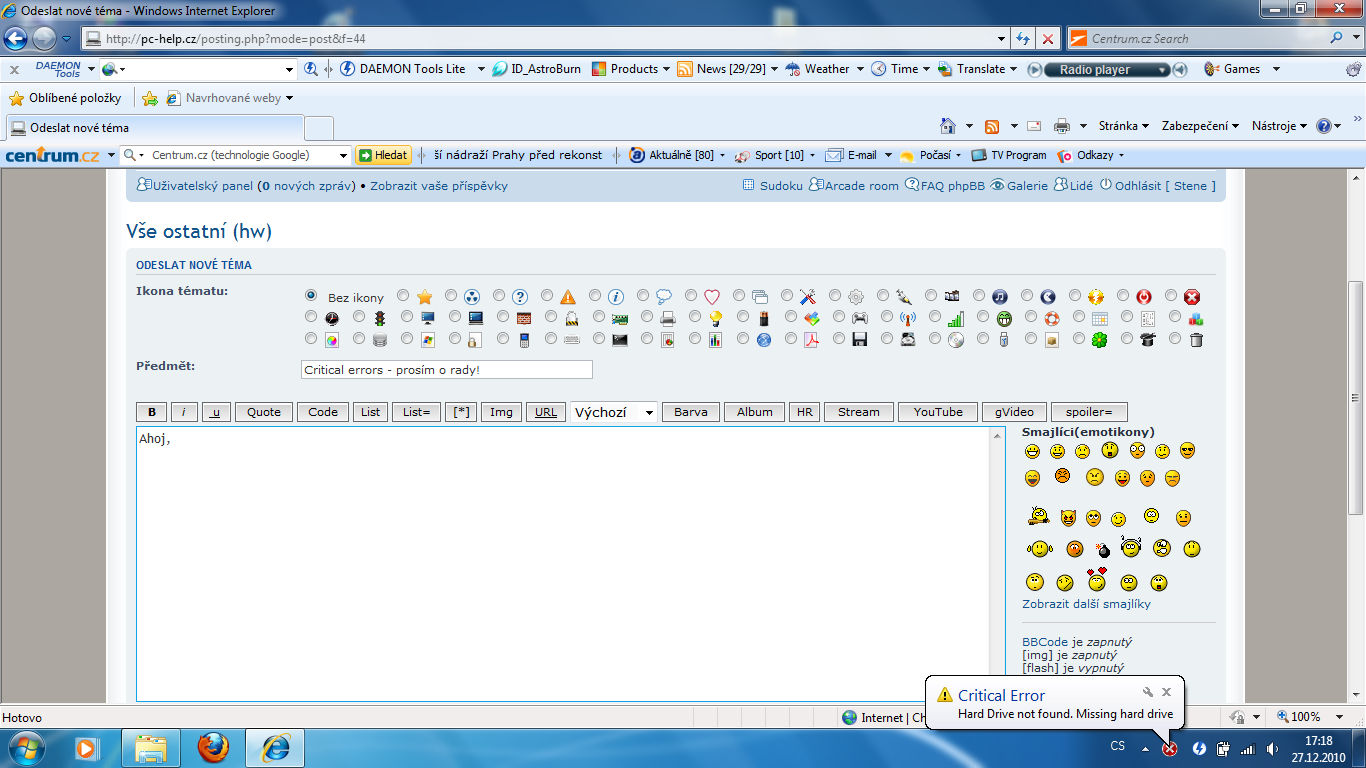
Task: Open a new blank browser tab
Action: coord(319,128)
